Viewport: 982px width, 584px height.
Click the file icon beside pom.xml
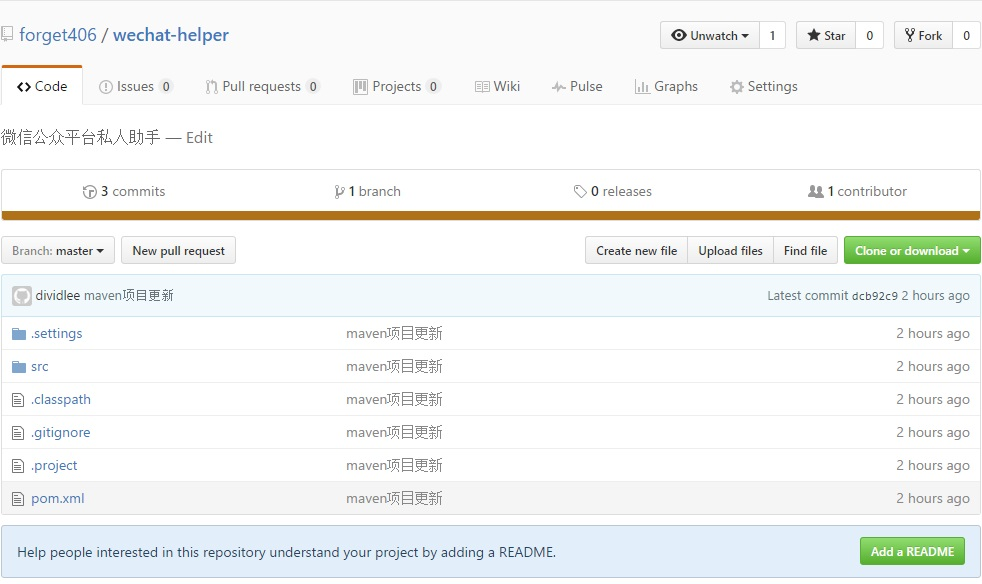coord(18,499)
